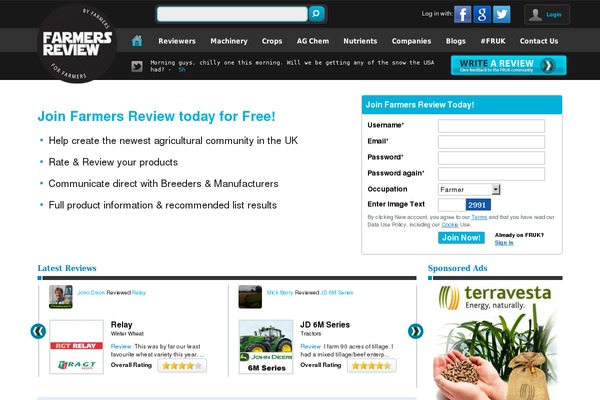This screenshot has height=400, width=600.
Task: Click the Username input field
Action: tap(491, 126)
